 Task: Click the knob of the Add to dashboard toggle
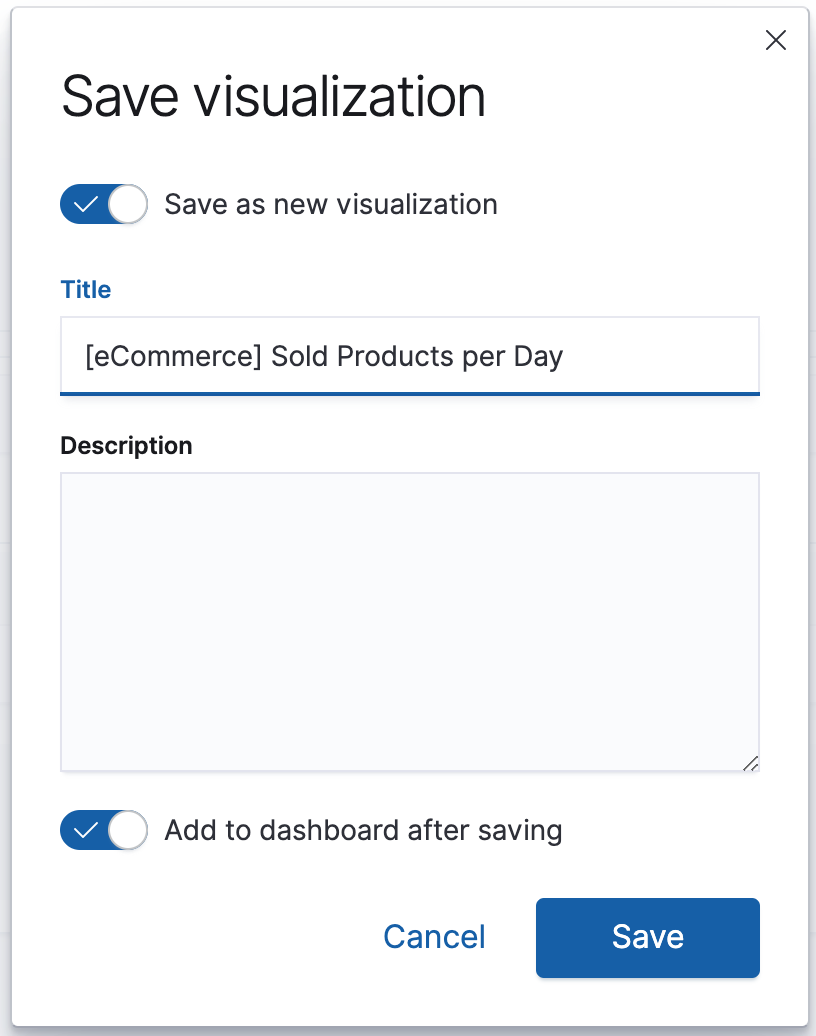[x=127, y=830]
